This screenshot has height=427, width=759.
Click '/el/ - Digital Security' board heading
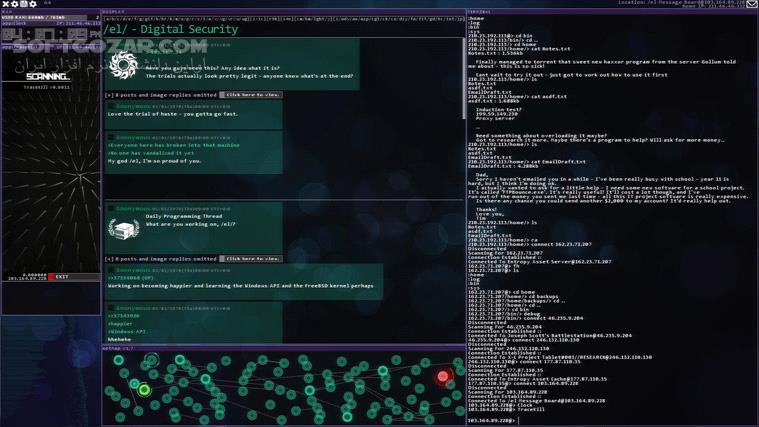coord(171,29)
